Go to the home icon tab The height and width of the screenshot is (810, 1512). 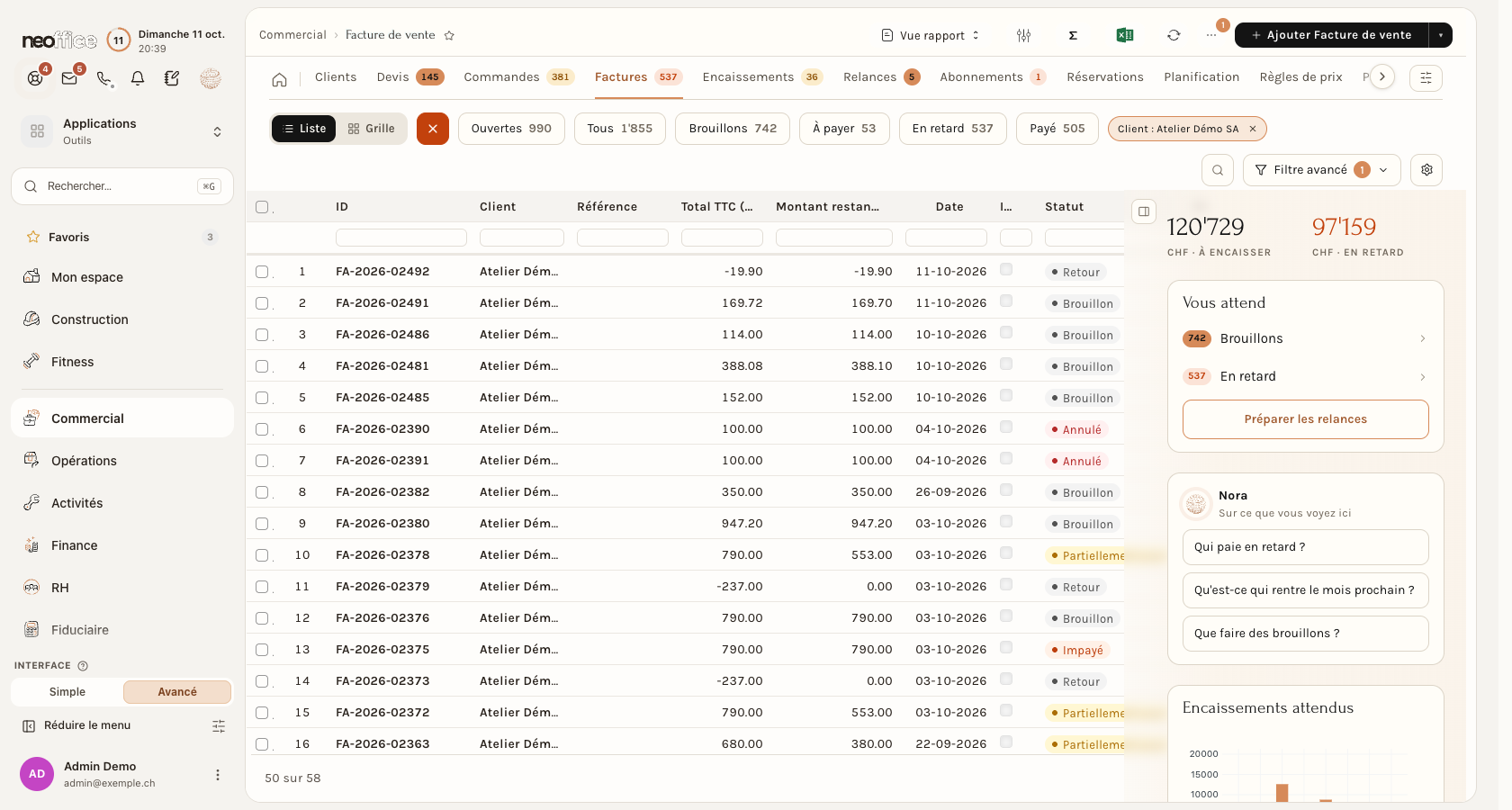[280, 79]
